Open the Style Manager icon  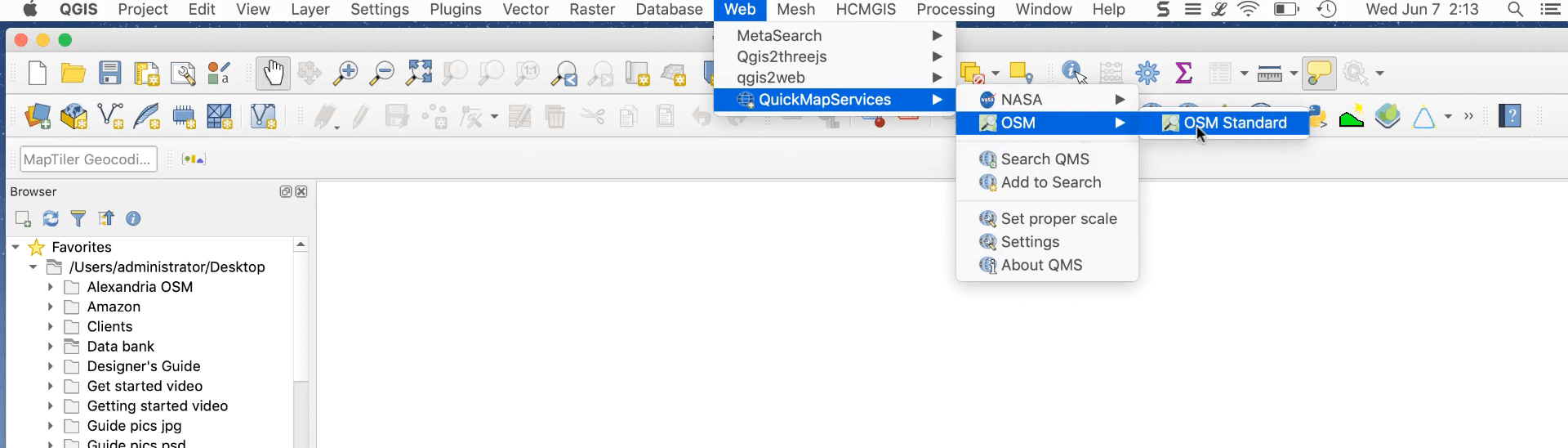point(219,74)
